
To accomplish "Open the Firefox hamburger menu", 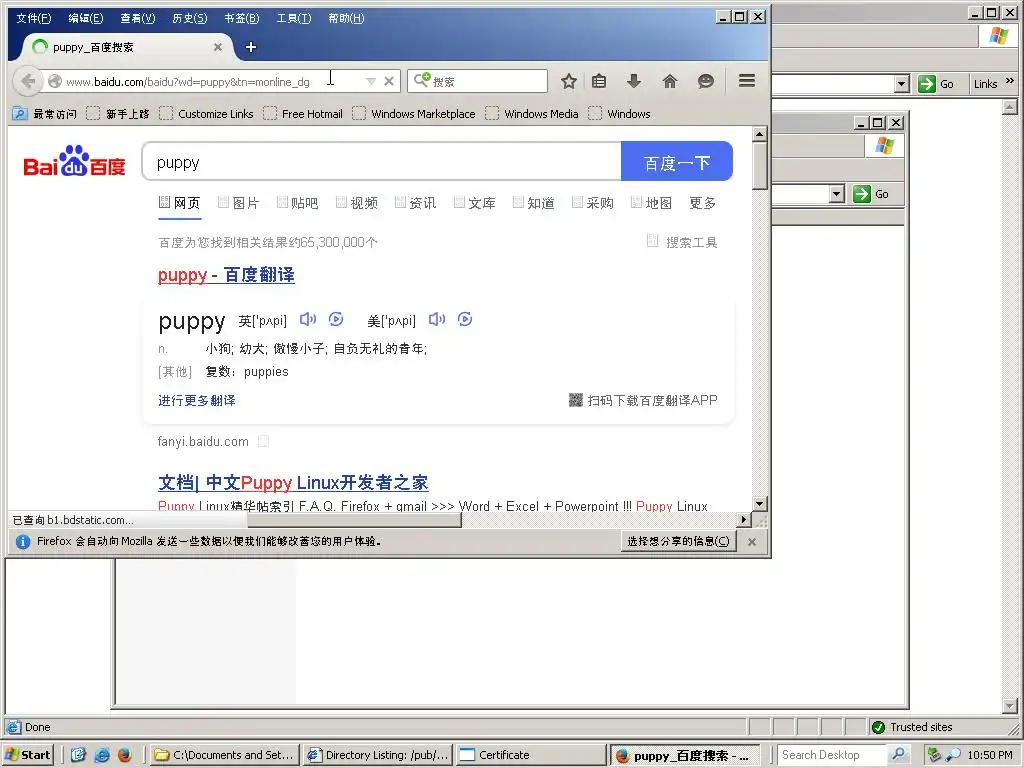I will point(747,81).
